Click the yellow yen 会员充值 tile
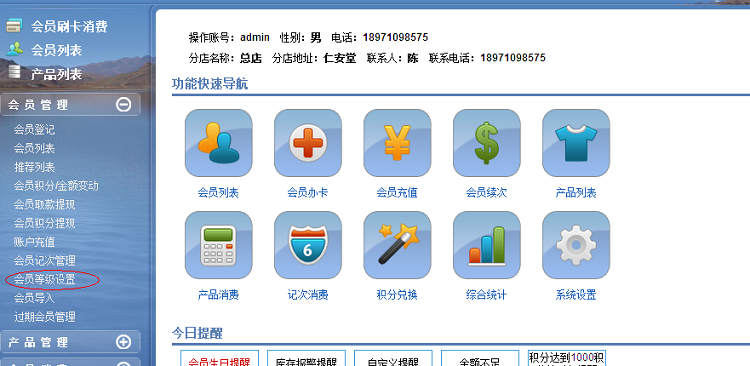750x366 pixels. (x=397, y=143)
